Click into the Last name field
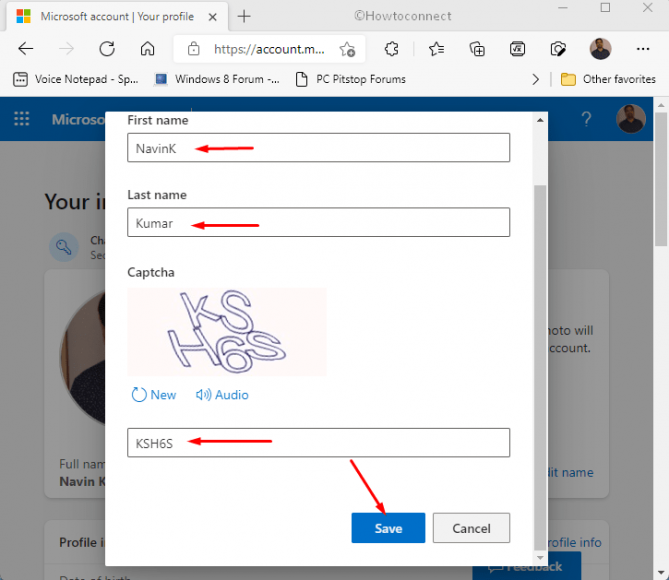This screenshot has width=669, height=580. point(318,222)
